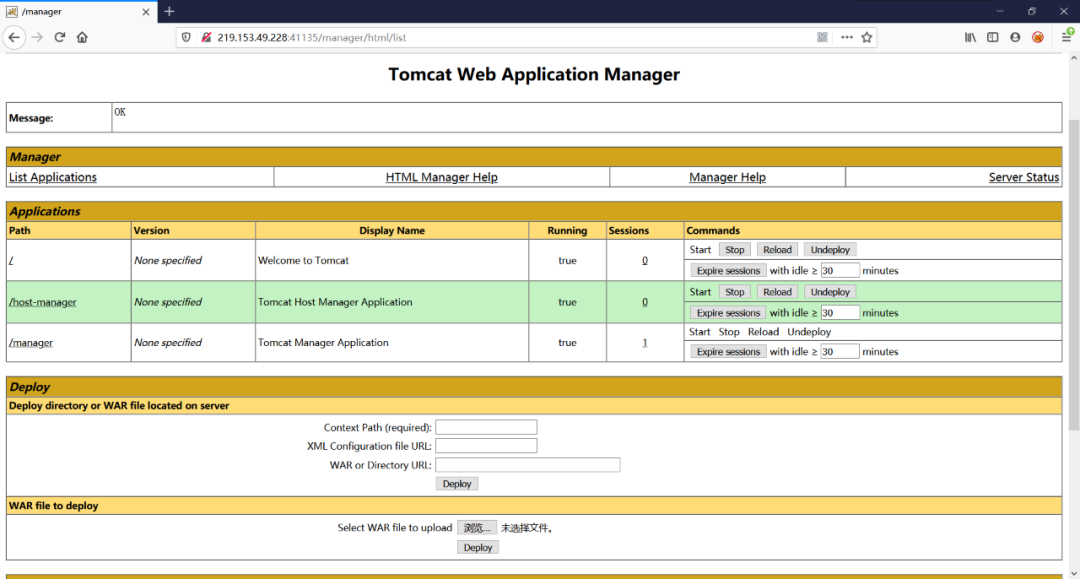
Task: Click sessions count 1 for /manager
Action: point(645,342)
